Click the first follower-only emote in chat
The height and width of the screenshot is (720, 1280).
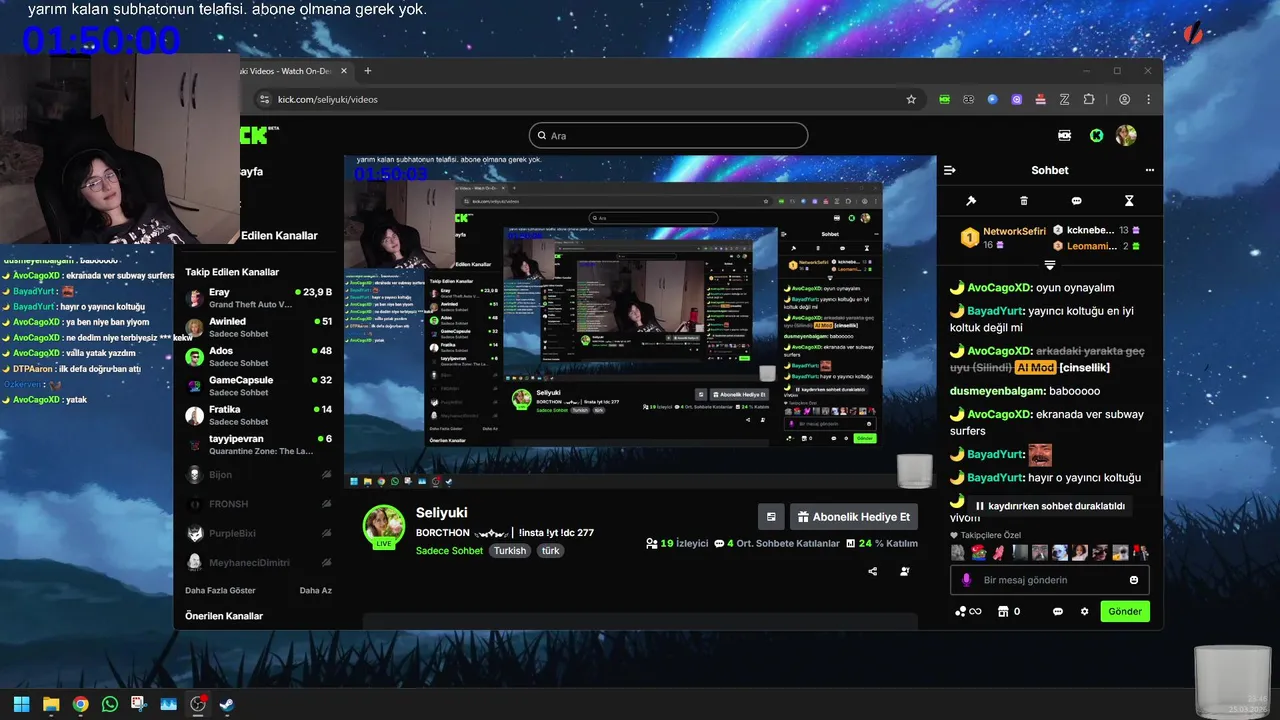click(x=958, y=552)
